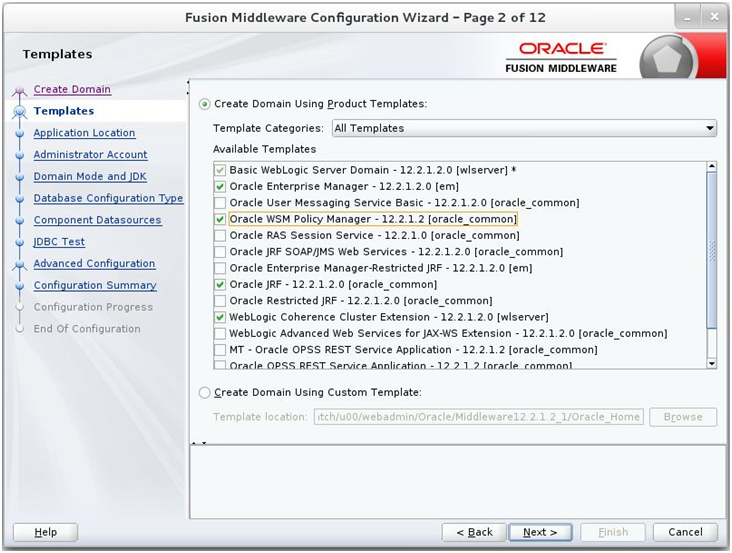
Task: Uncheck Oracle Enterprise Manager 12.2.1.2.0 [em]
Action: click(x=220, y=186)
